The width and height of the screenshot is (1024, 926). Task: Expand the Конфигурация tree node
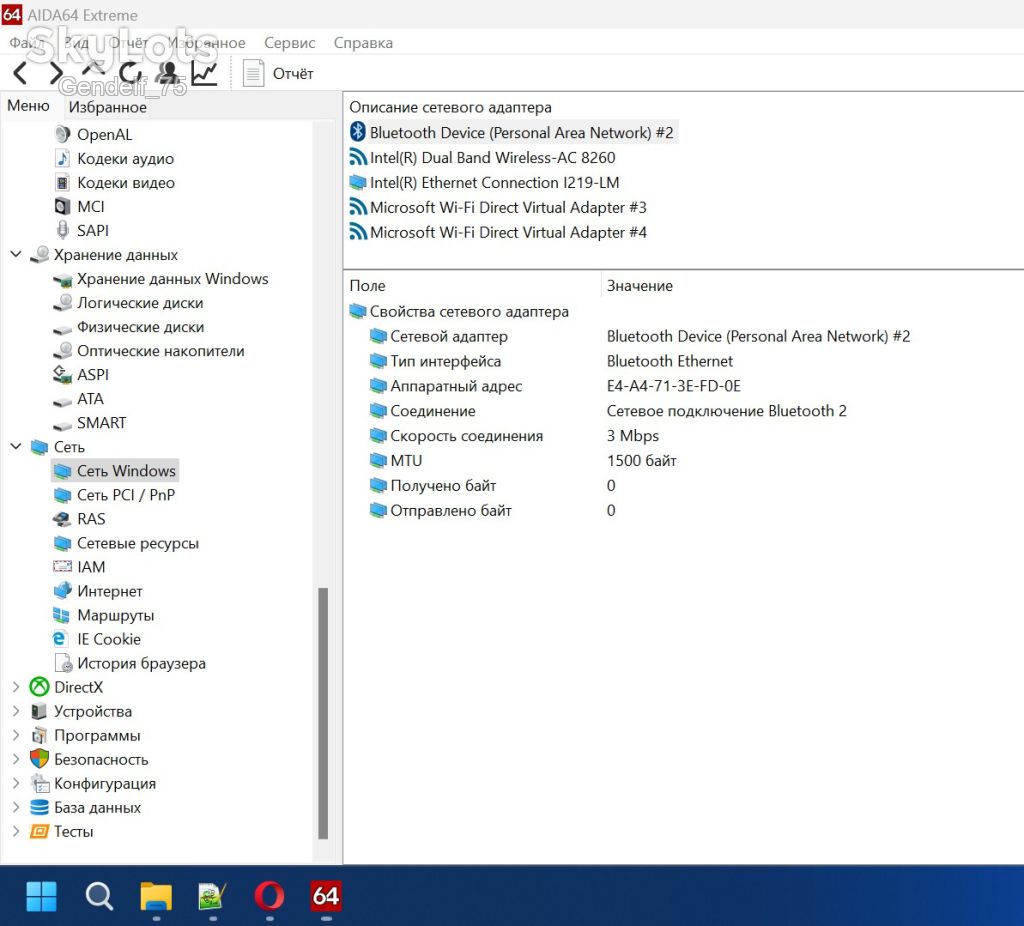click(x=16, y=783)
